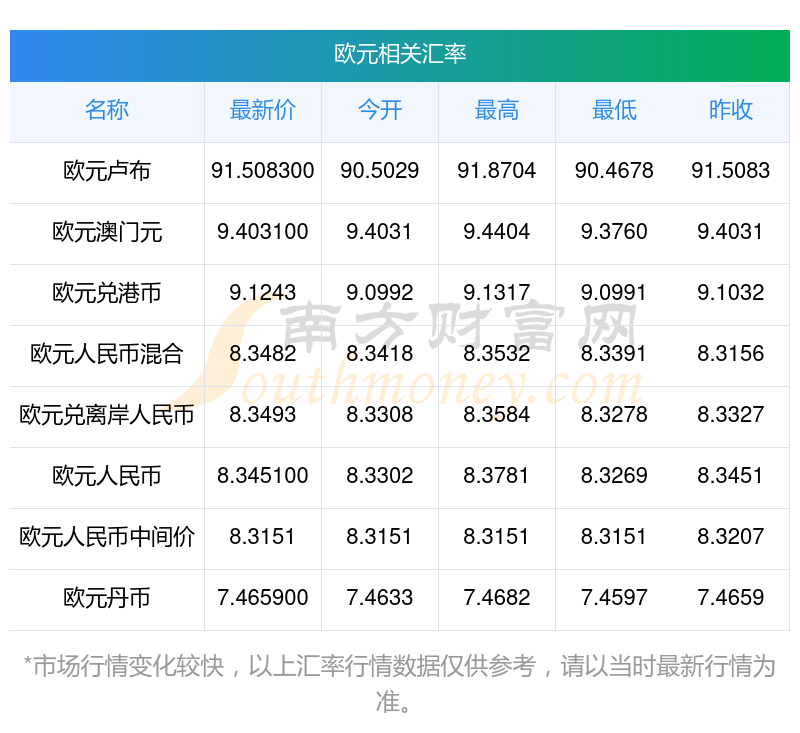This screenshot has width=800, height=733.
Task: Click the previous close 8.3207
Action: (x=731, y=536)
